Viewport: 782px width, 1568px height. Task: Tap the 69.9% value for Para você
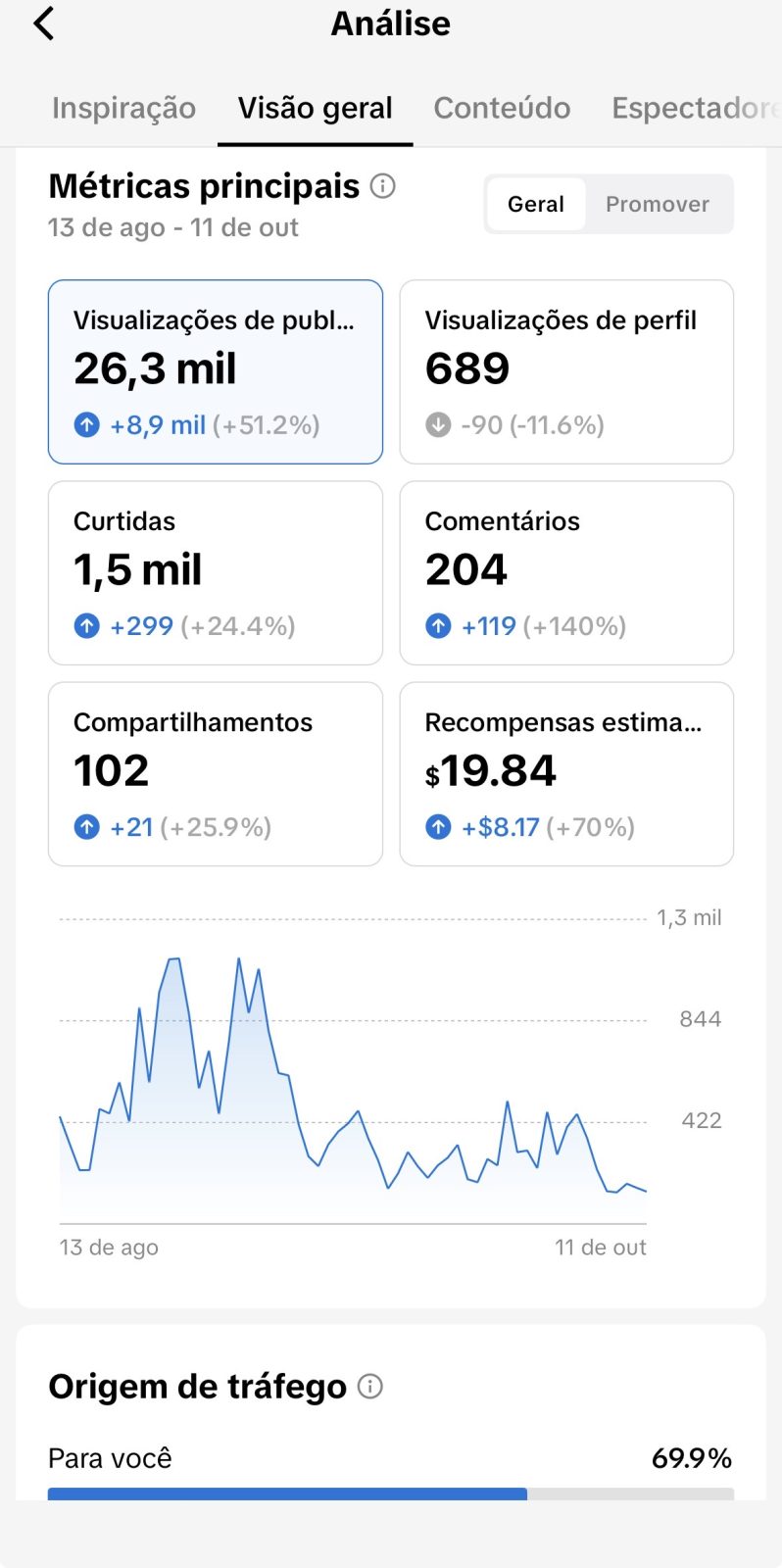[692, 1458]
